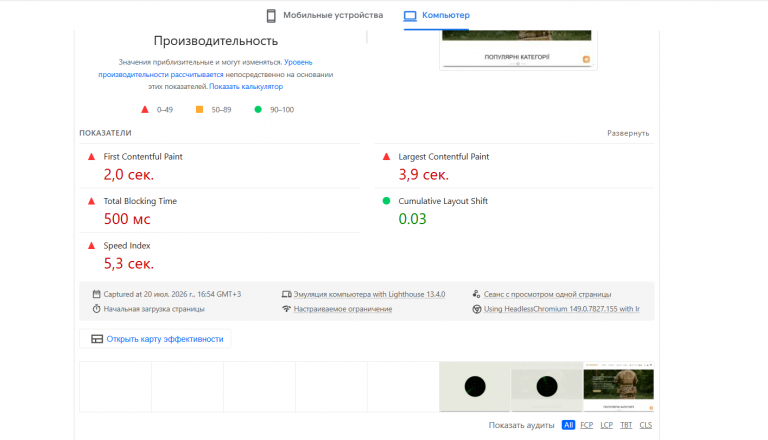Open the second filmstrip frame with black circle
This screenshot has width=768, height=440.
click(547, 387)
